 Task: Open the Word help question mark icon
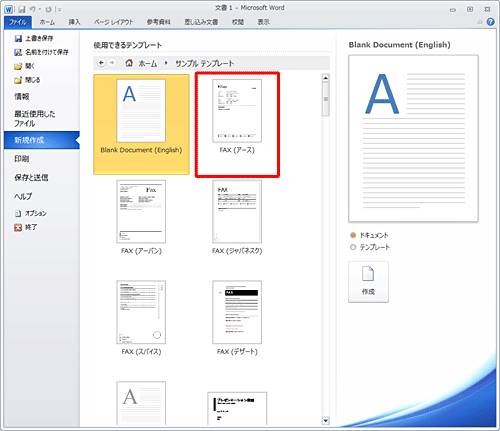[x=490, y=22]
